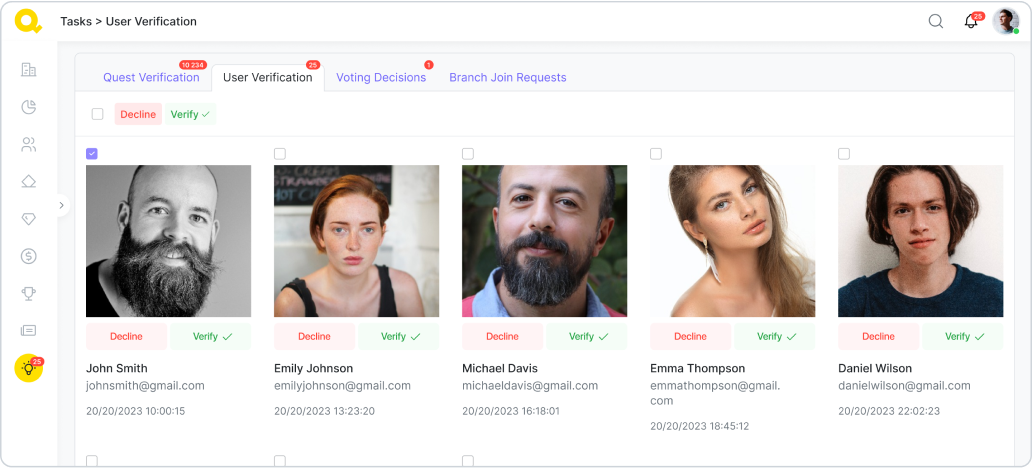1032x468 pixels.
Task: Click the yellow Q app logo
Action: [28, 21]
